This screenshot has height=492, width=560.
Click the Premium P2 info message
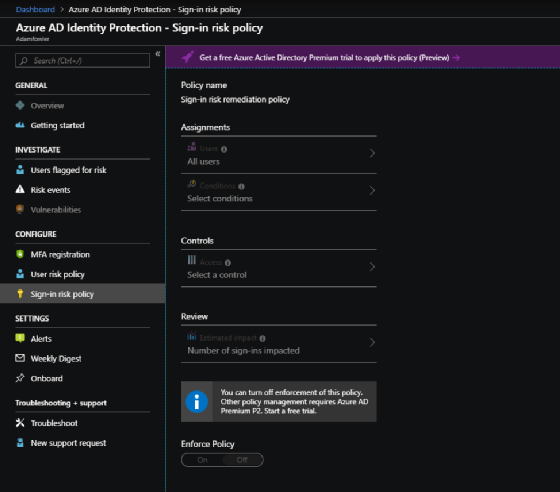[279, 402]
